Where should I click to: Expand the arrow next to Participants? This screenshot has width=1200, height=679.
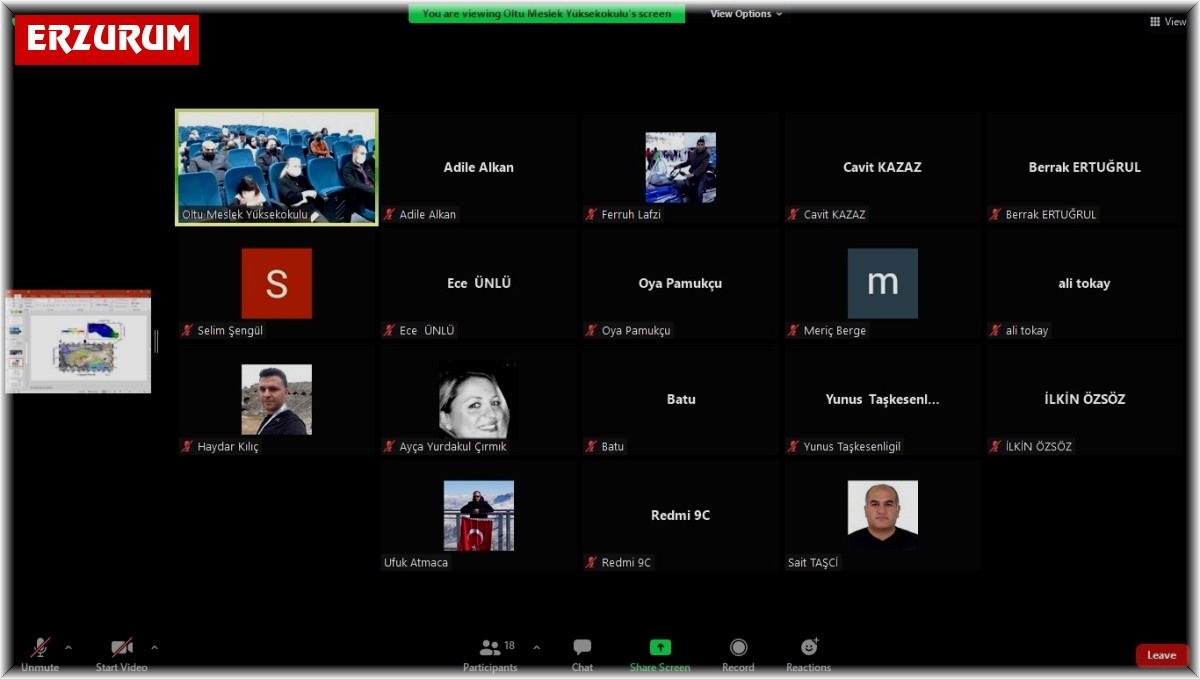(536, 647)
